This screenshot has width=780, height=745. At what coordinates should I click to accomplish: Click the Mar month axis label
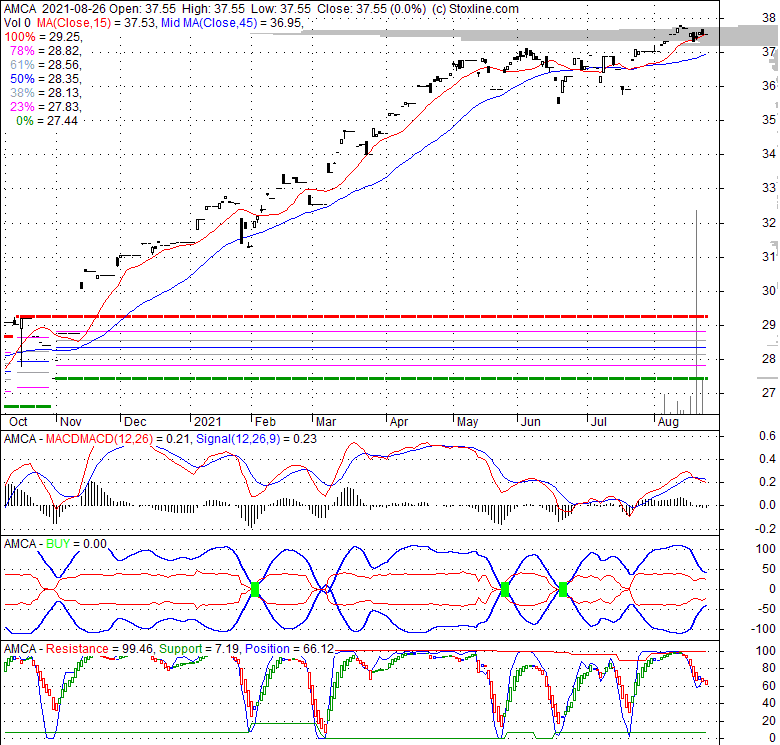pos(326,422)
